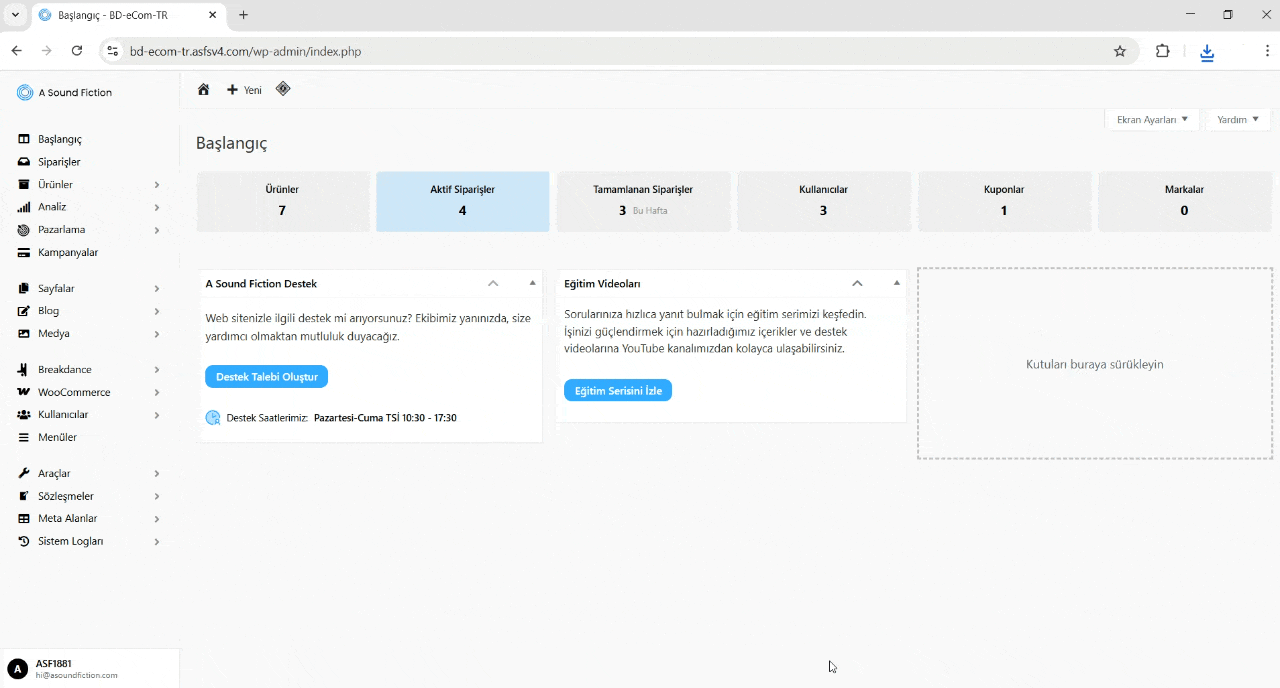Reload the page with the refresh icon
The image size is (1280, 688).
[x=77, y=51]
